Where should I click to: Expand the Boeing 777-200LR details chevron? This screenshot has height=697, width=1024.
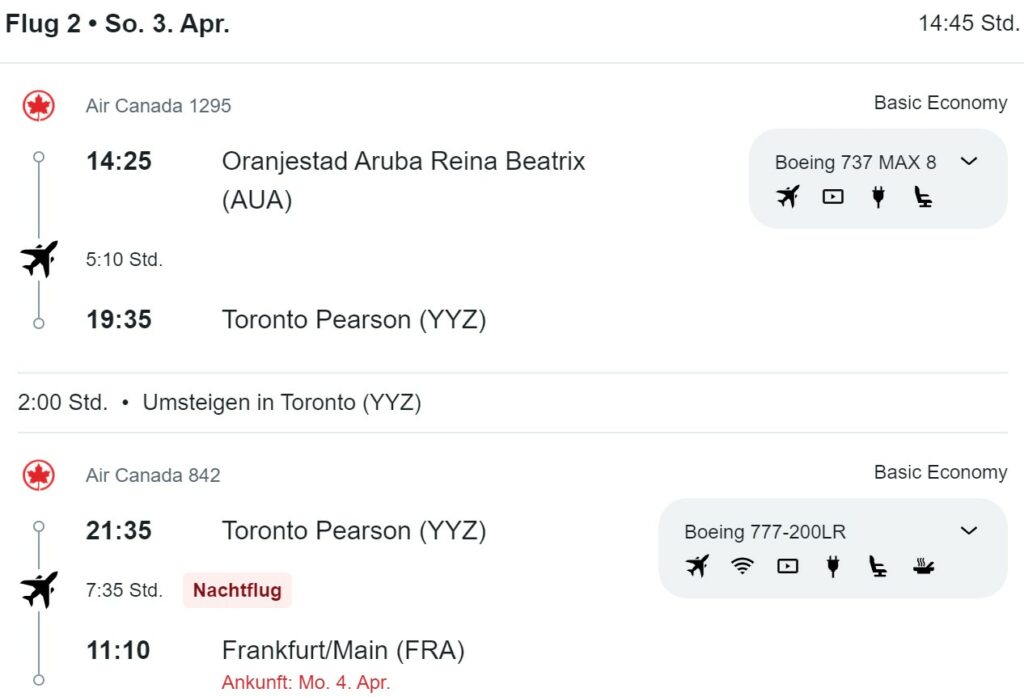coord(969,530)
